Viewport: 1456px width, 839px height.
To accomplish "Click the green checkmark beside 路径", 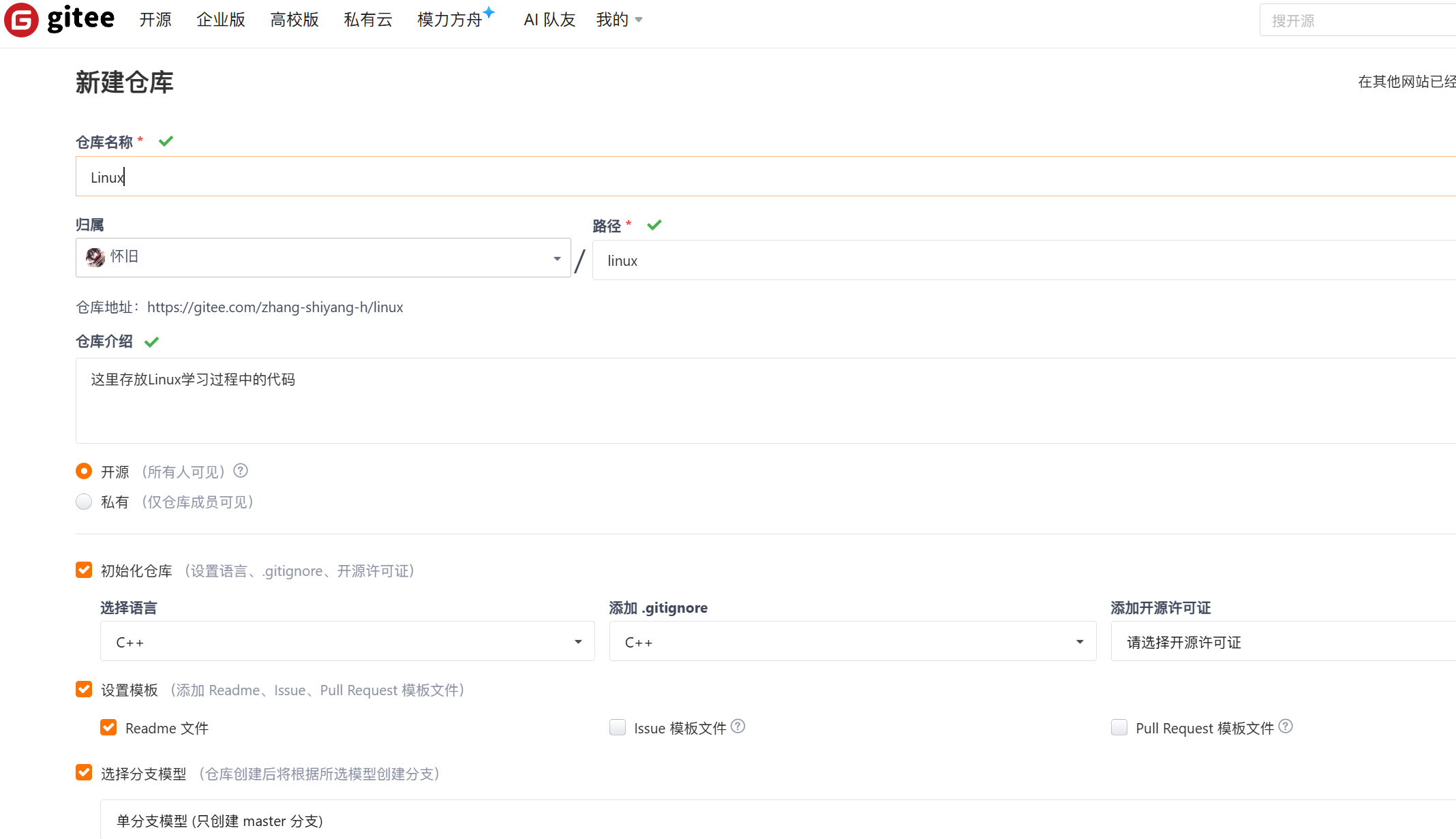I will pos(654,225).
